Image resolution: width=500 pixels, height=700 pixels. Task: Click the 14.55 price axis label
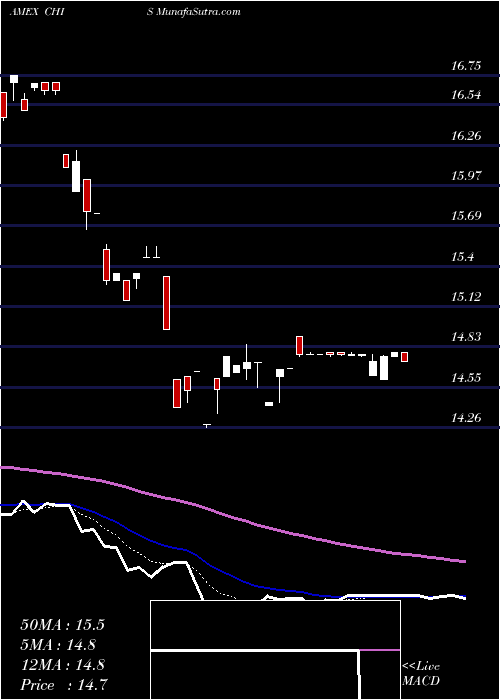466,378
